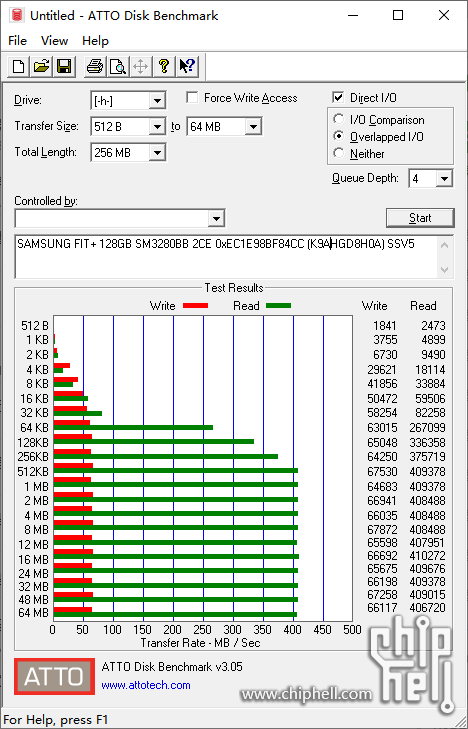Open About via the question mark icon
This screenshot has height=729, width=468.
pos(164,66)
